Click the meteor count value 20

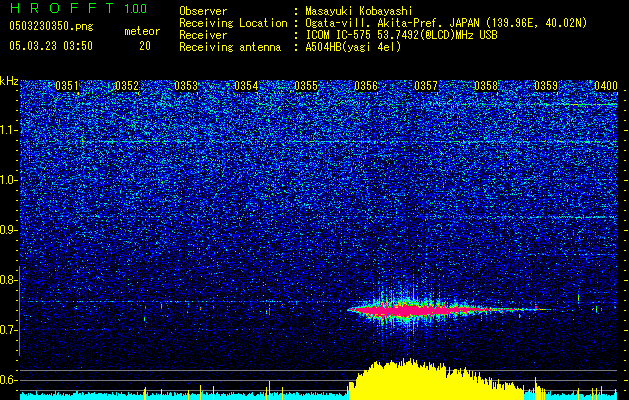pos(145,46)
